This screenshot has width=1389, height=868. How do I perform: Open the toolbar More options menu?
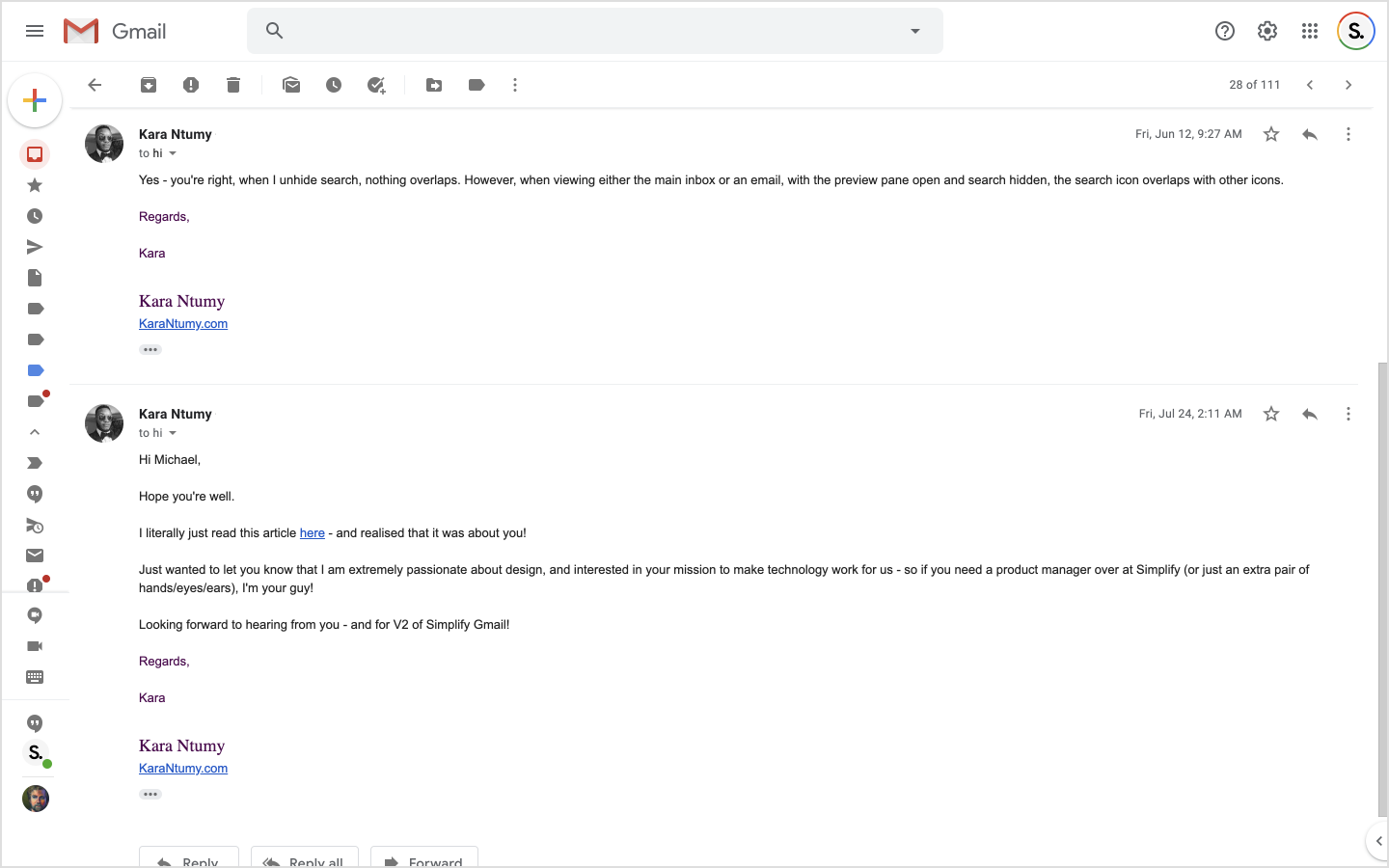tap(515, 85)
